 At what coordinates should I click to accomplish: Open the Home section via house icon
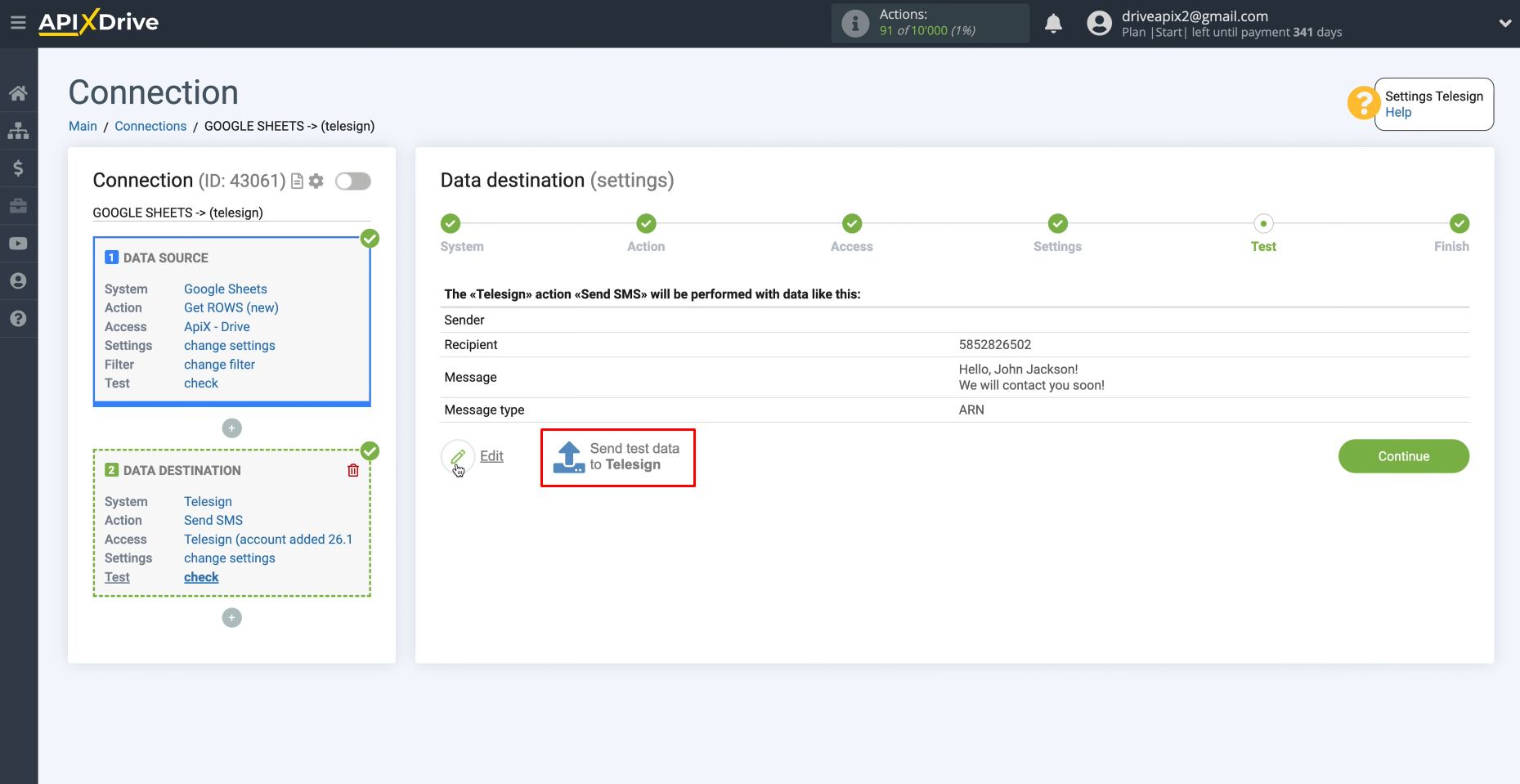[x=18, y=92]
